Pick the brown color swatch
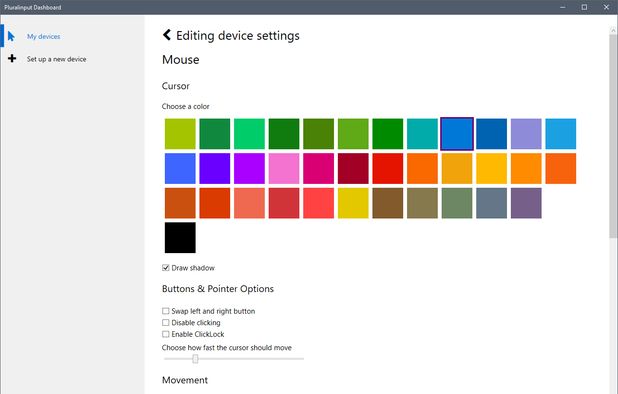The image size is (618, 394). [388, 203]
